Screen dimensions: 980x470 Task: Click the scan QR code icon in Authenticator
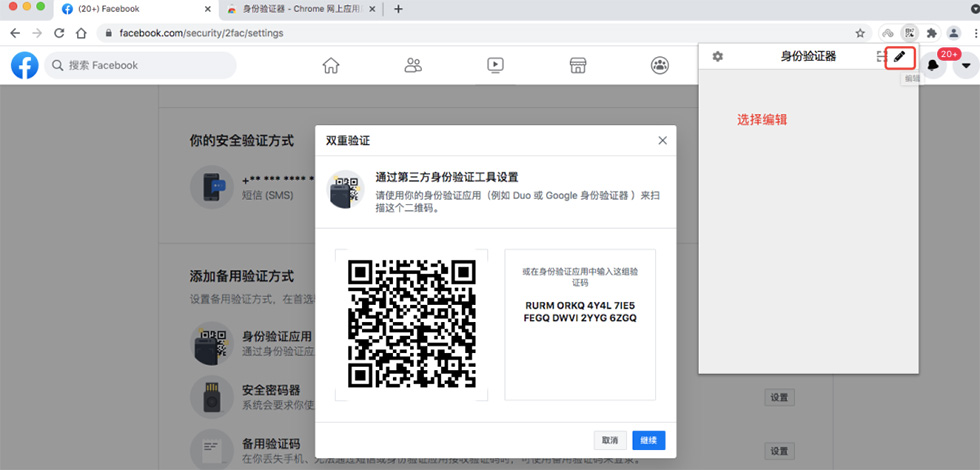[x=880, y=57]
